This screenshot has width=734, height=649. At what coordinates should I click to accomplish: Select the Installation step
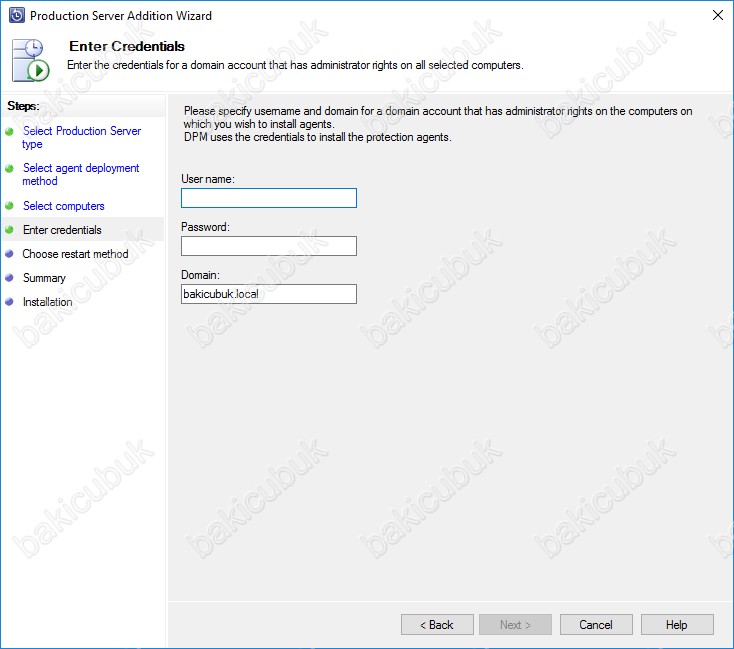[x=48, y=302]
